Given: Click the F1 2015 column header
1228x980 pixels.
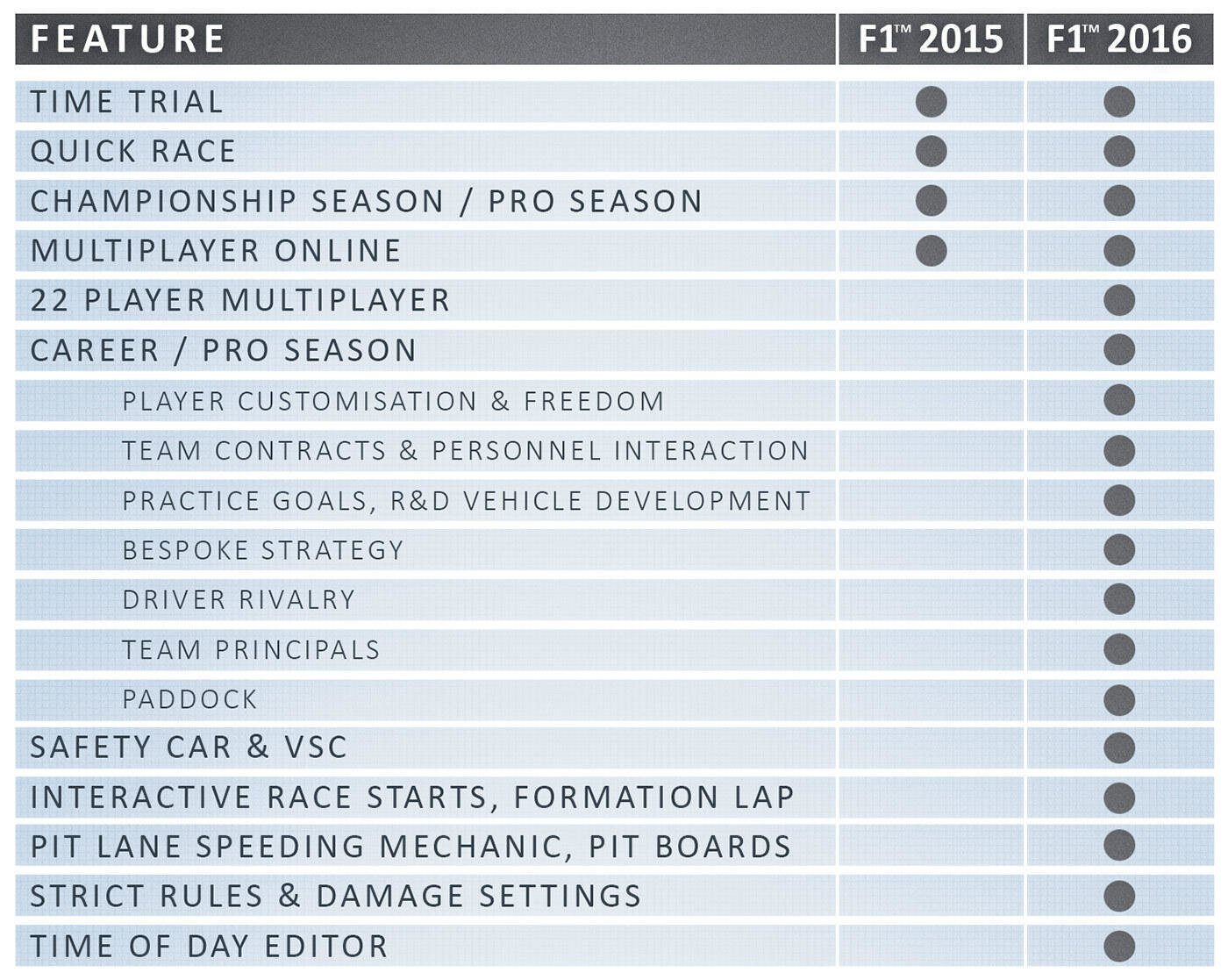Looking at the screenshot, I should coord(931,39).
